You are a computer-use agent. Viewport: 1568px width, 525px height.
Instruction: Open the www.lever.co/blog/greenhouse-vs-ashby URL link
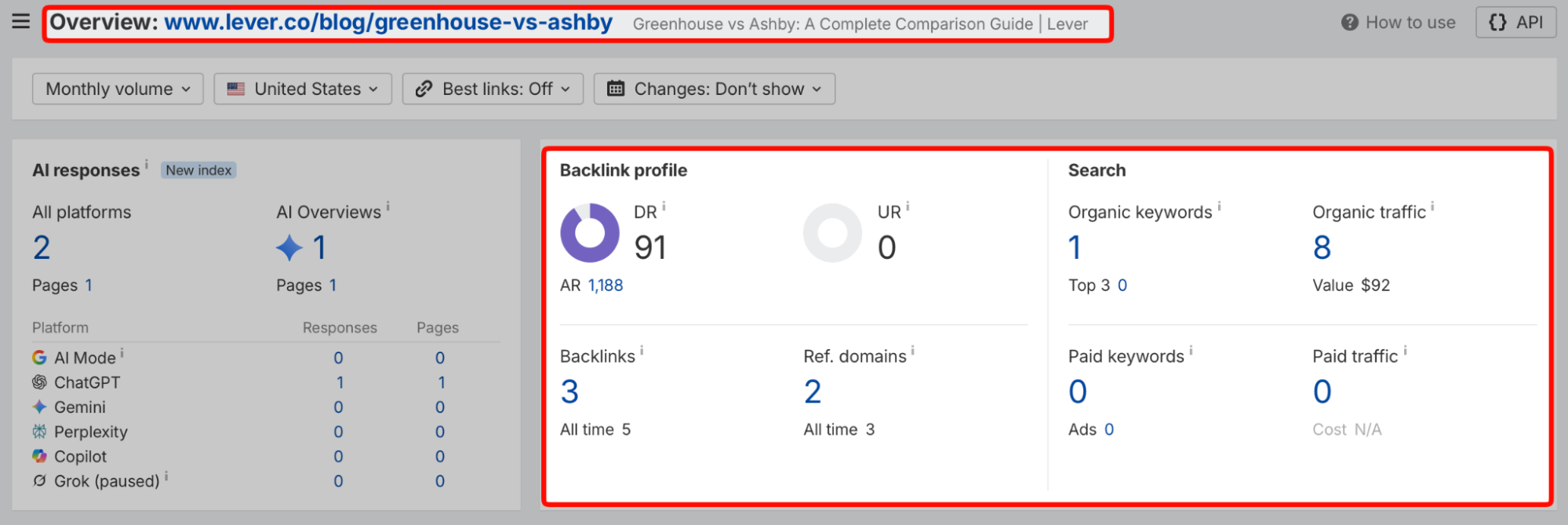pos(388,22)
